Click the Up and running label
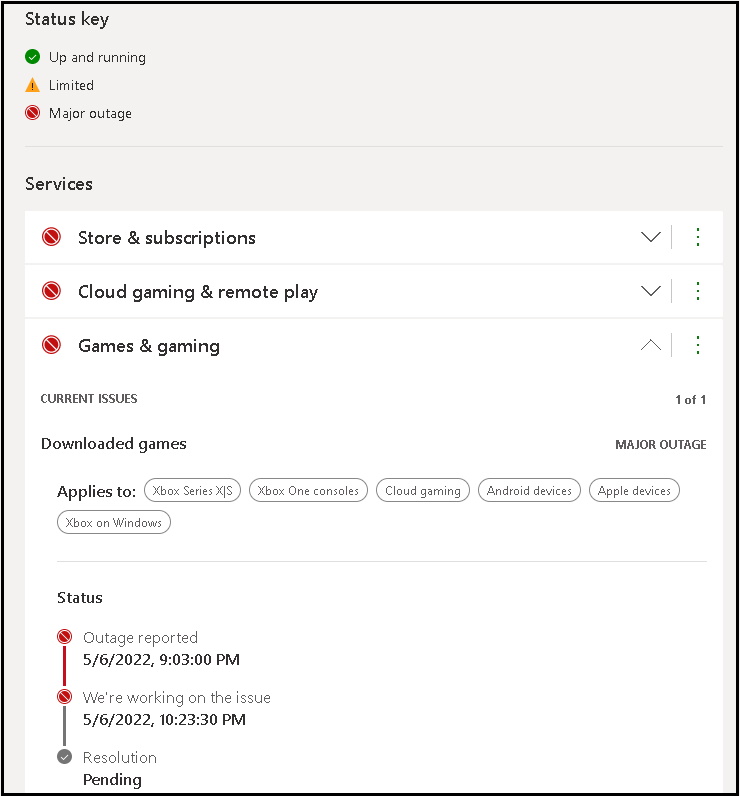Image resolution: width=740 pixels, height=796 pixels. point(97,57)
